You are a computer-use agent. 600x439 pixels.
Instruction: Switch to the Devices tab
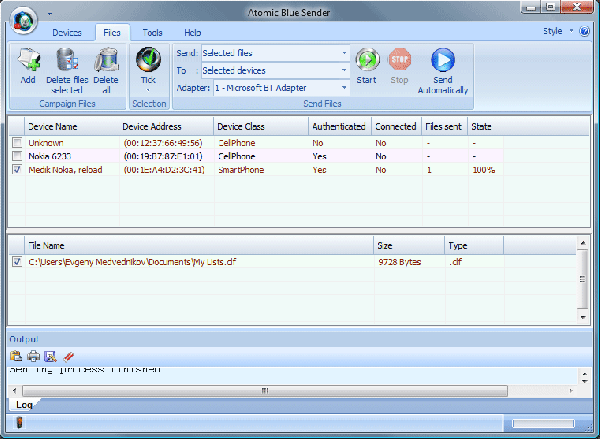pyautogui.click(x=67, y=33)
